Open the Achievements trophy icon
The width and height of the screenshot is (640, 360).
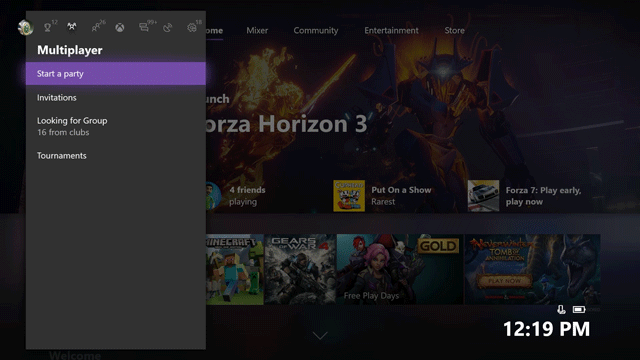[x=48, y=27]
